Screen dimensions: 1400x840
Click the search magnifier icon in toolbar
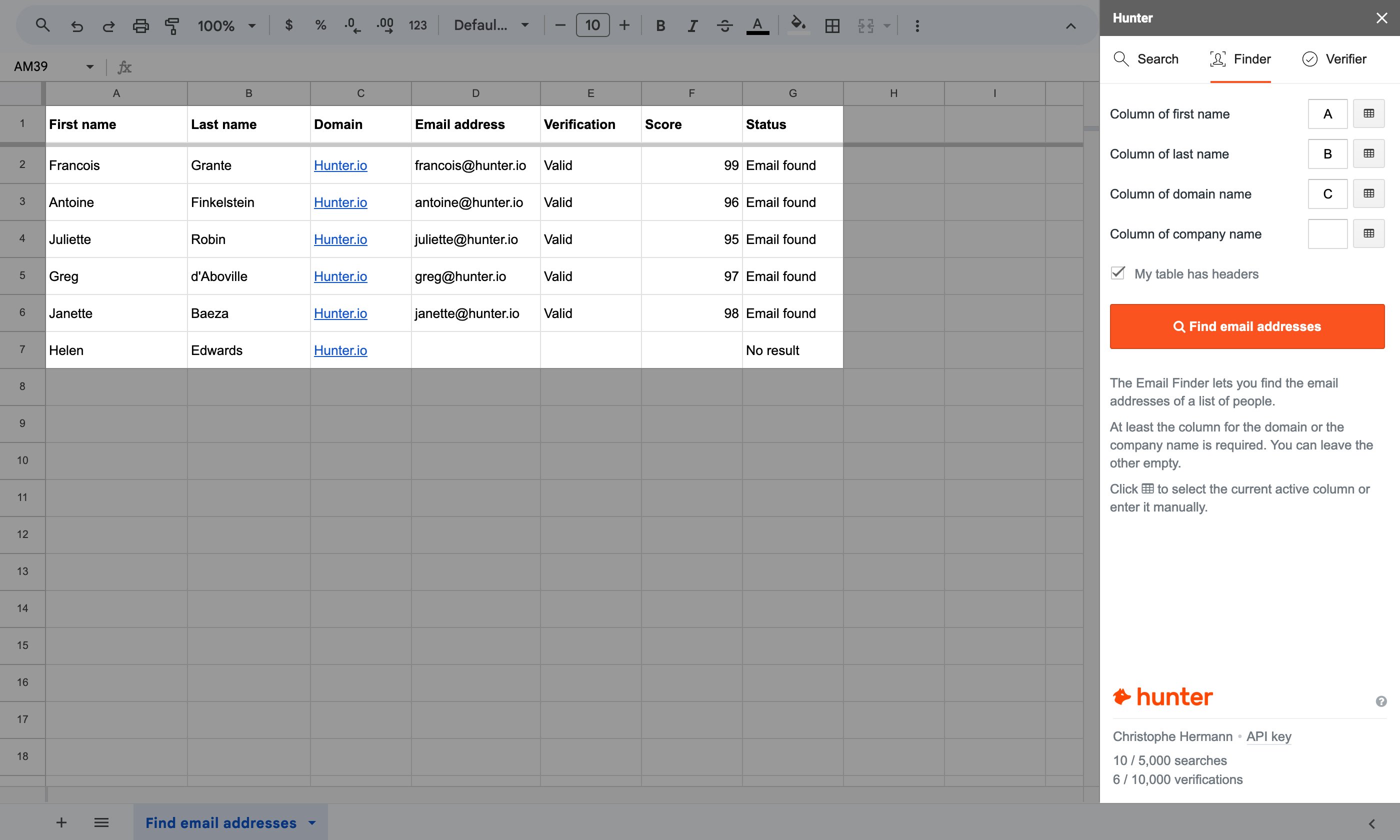pos(42,25)
